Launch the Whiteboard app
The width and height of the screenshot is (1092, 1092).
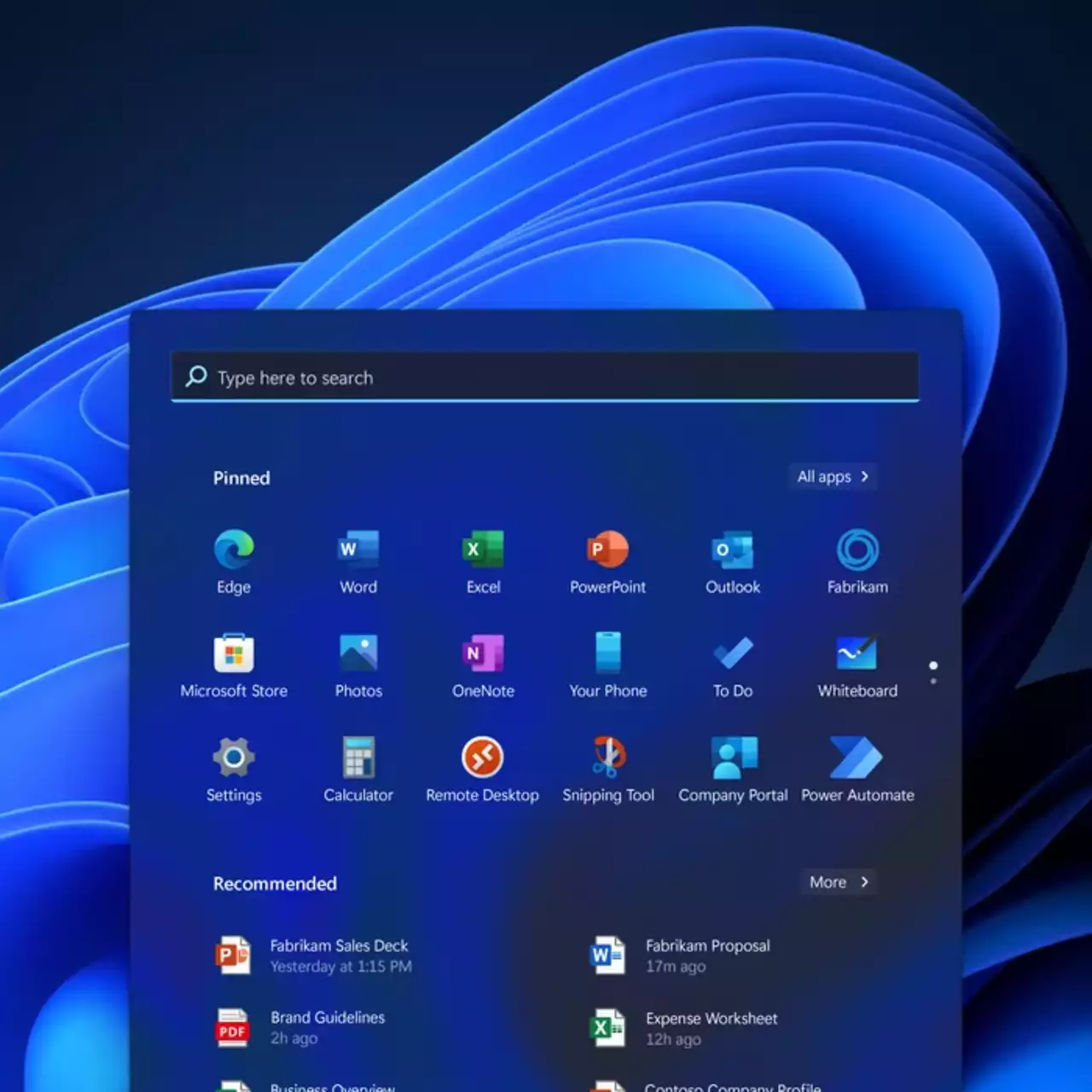click(x=857, y=665)
